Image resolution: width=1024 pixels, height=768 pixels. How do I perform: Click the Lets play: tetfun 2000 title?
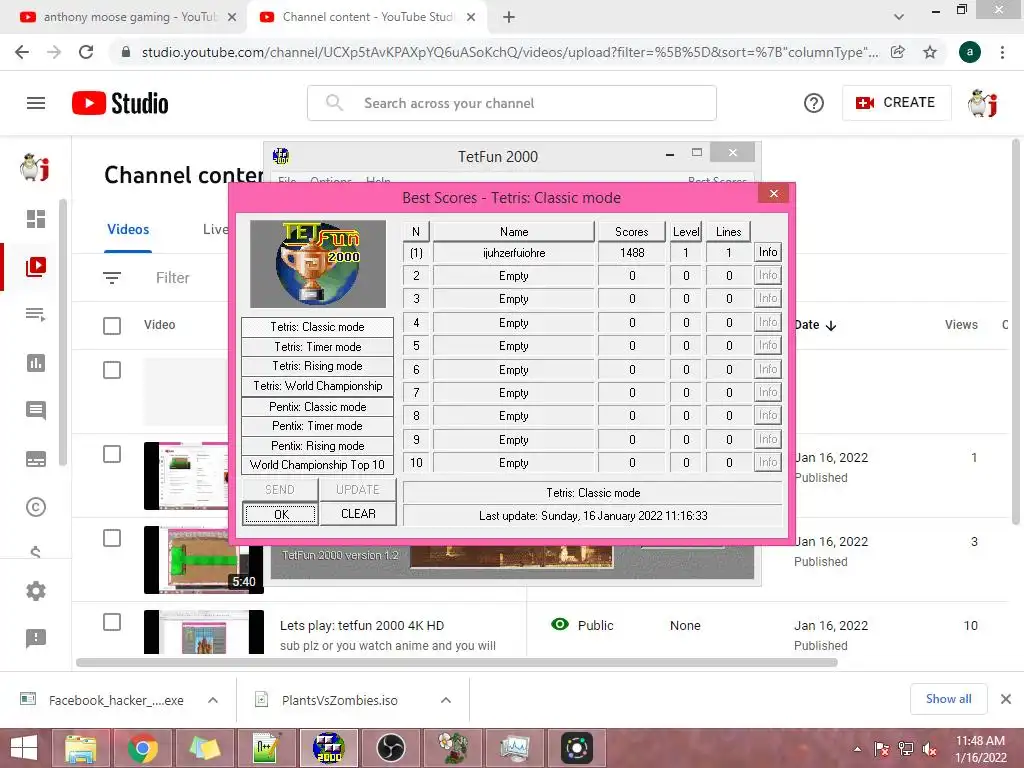pos(362,625)
